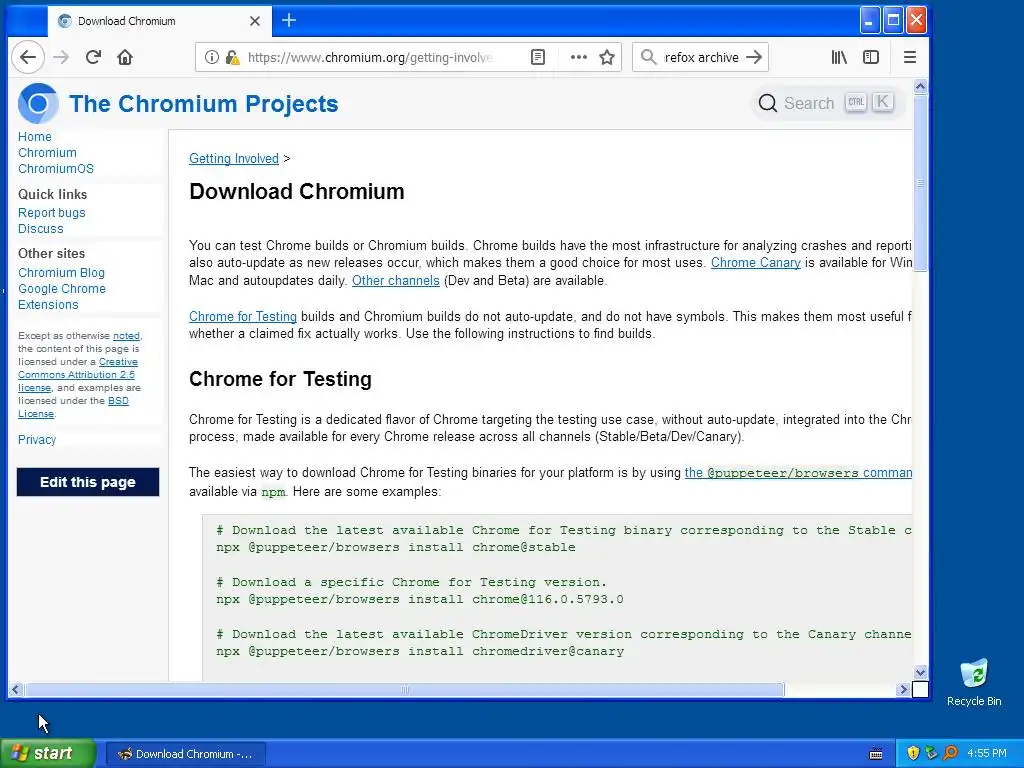This screenshot has height=768, width=1024.
Task: Click the orange magnifier tray icon
Action: click(x=950, y=754)
